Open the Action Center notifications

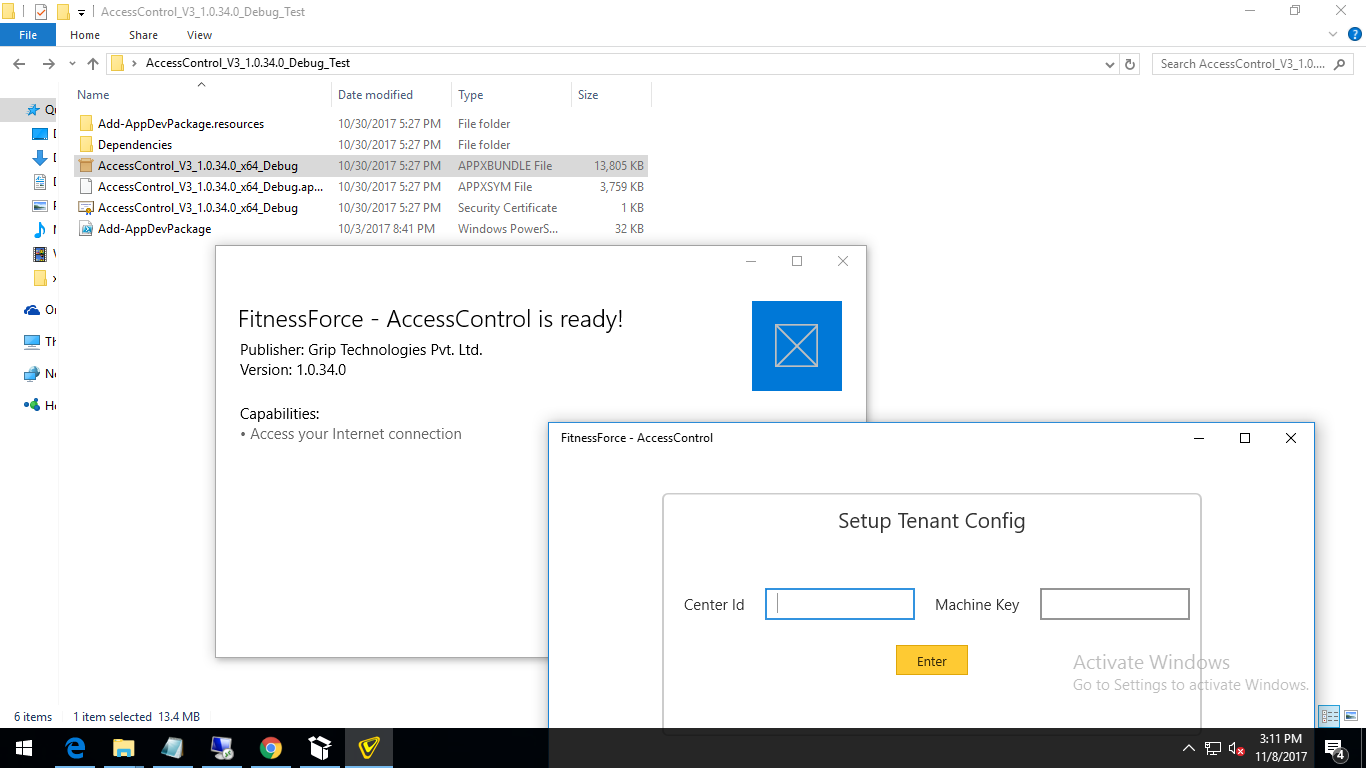coord(1334,748)
